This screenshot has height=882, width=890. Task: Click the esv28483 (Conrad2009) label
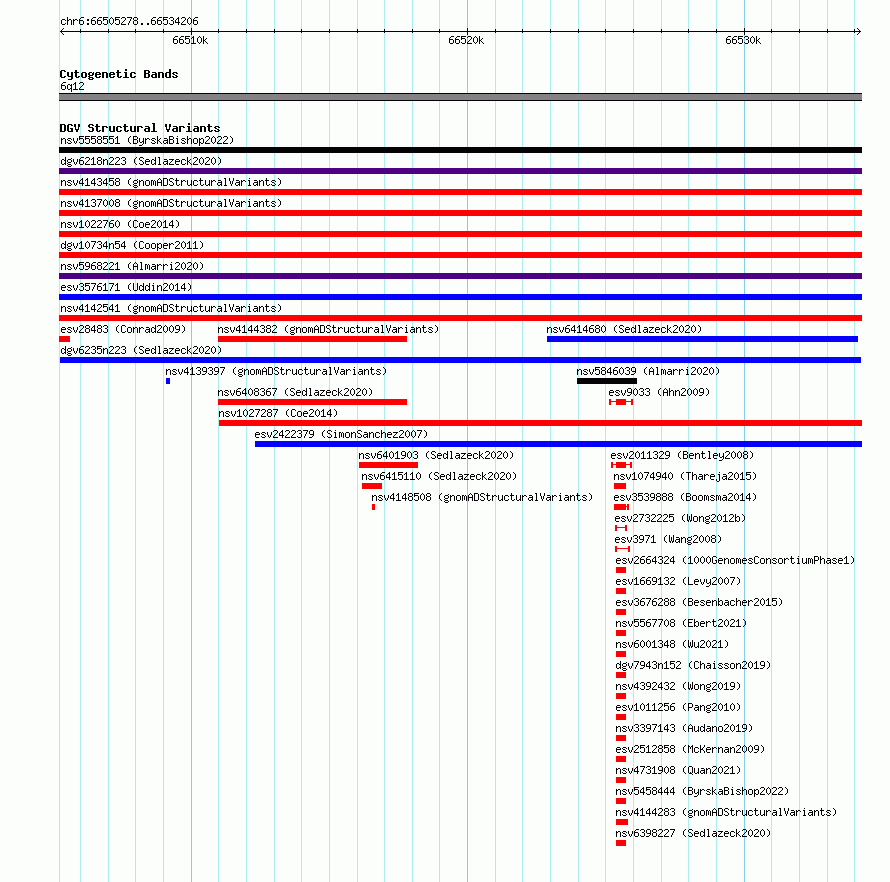(x=123, y=329)
